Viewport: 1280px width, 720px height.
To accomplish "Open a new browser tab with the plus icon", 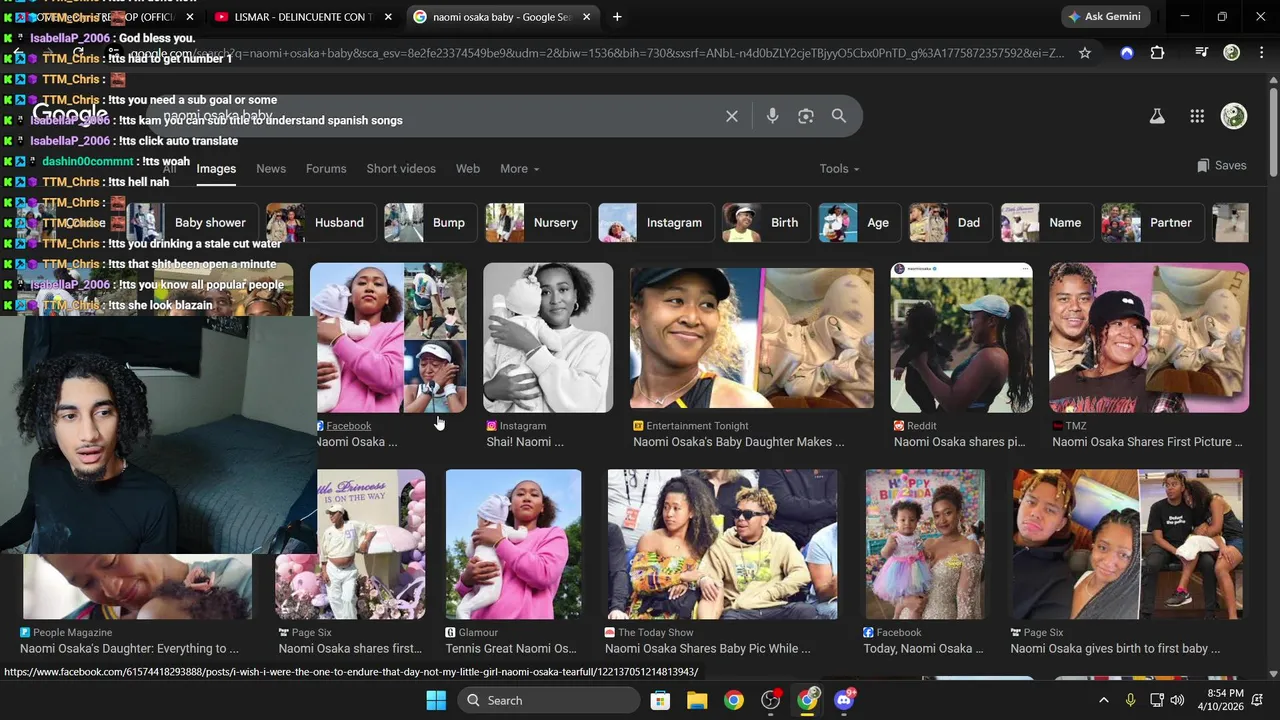I will pos(617,17).
